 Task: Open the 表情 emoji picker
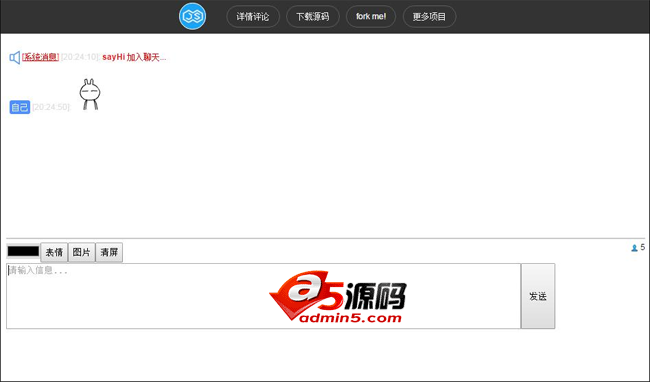54,252
